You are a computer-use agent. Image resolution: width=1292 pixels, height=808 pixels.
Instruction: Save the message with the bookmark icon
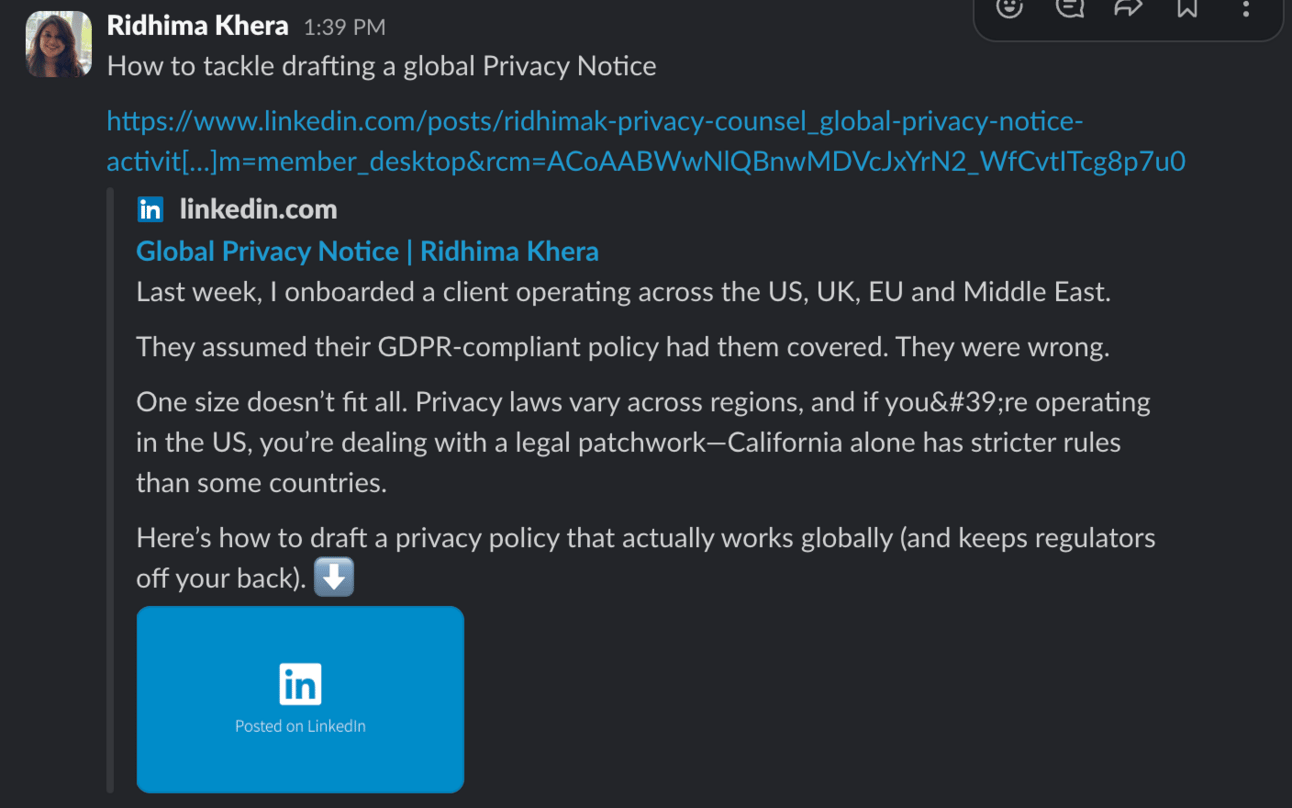[x=1187, y=8]
